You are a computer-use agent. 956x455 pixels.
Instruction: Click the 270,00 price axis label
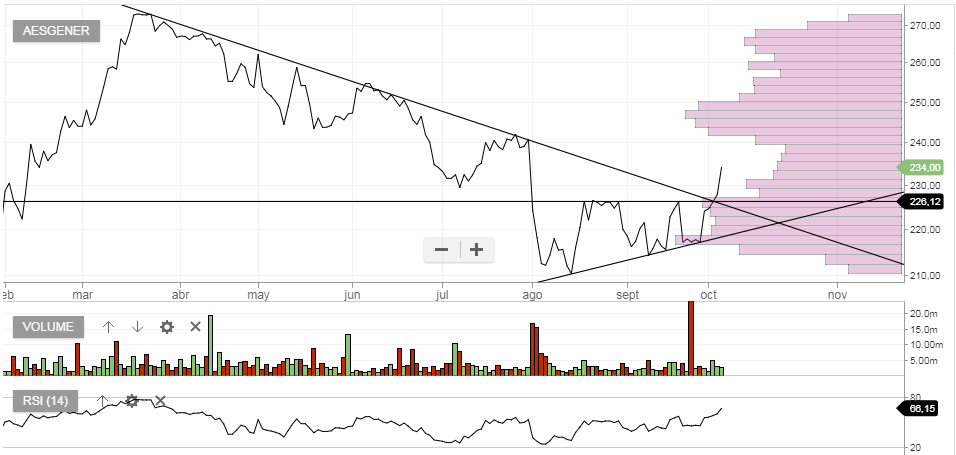[926, 26]
